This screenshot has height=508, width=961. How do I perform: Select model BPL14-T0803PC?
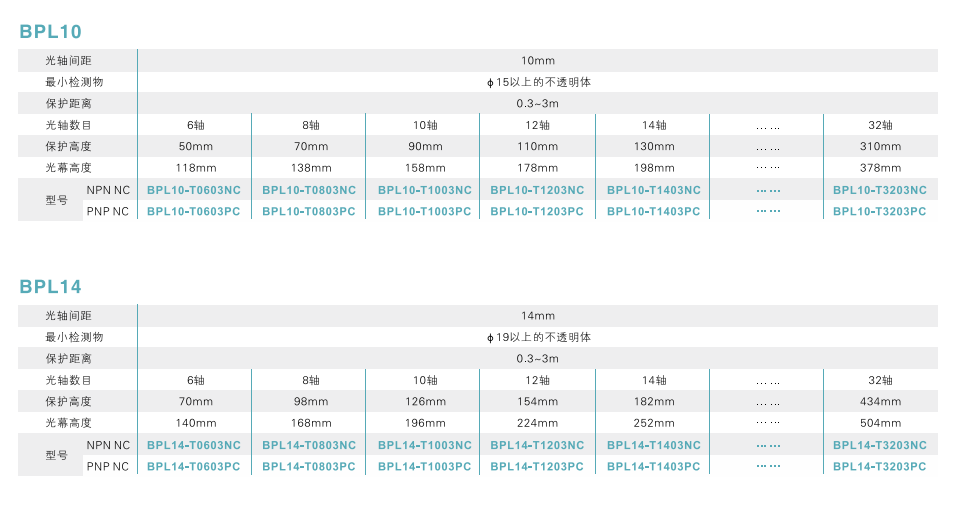(309, 466)
